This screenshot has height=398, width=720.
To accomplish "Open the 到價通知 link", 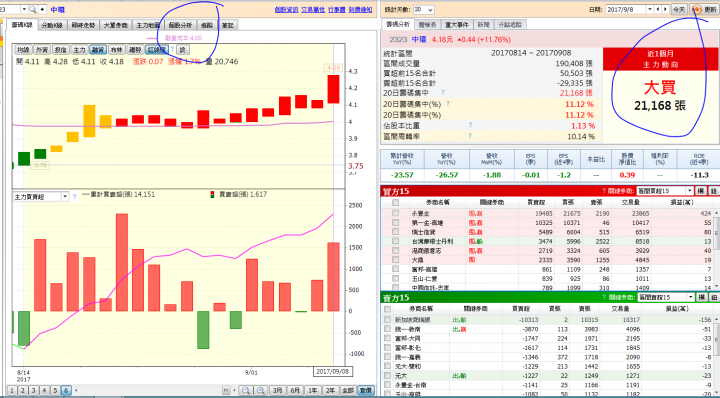I will click(x=360, y=9).
